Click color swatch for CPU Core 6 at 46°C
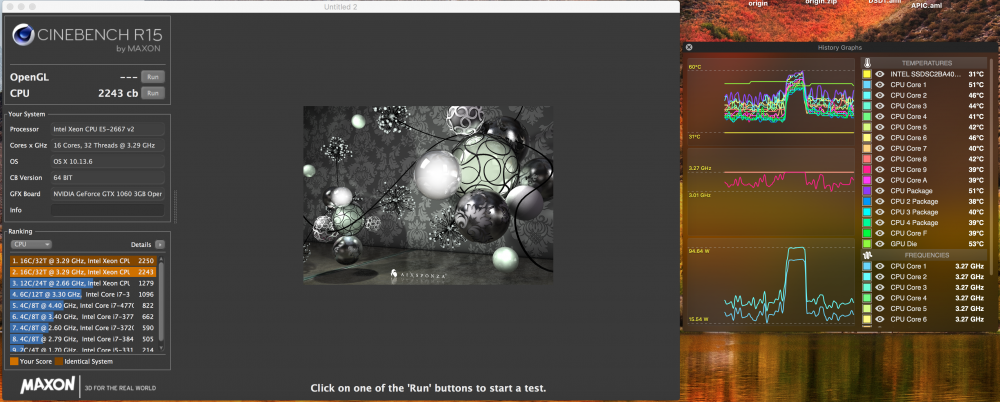The height and width of the screenshot is (402, 1000). coord(867,138)
